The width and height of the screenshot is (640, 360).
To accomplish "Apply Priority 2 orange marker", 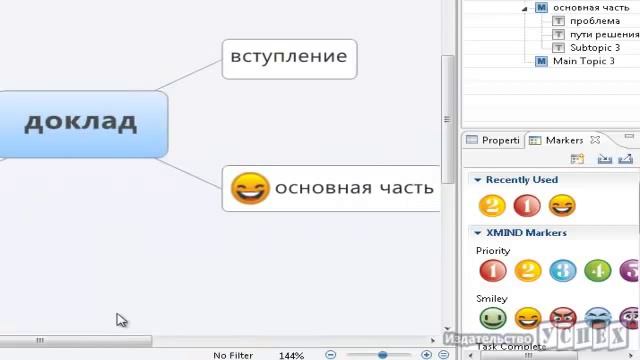I will [x=528, y=271].
